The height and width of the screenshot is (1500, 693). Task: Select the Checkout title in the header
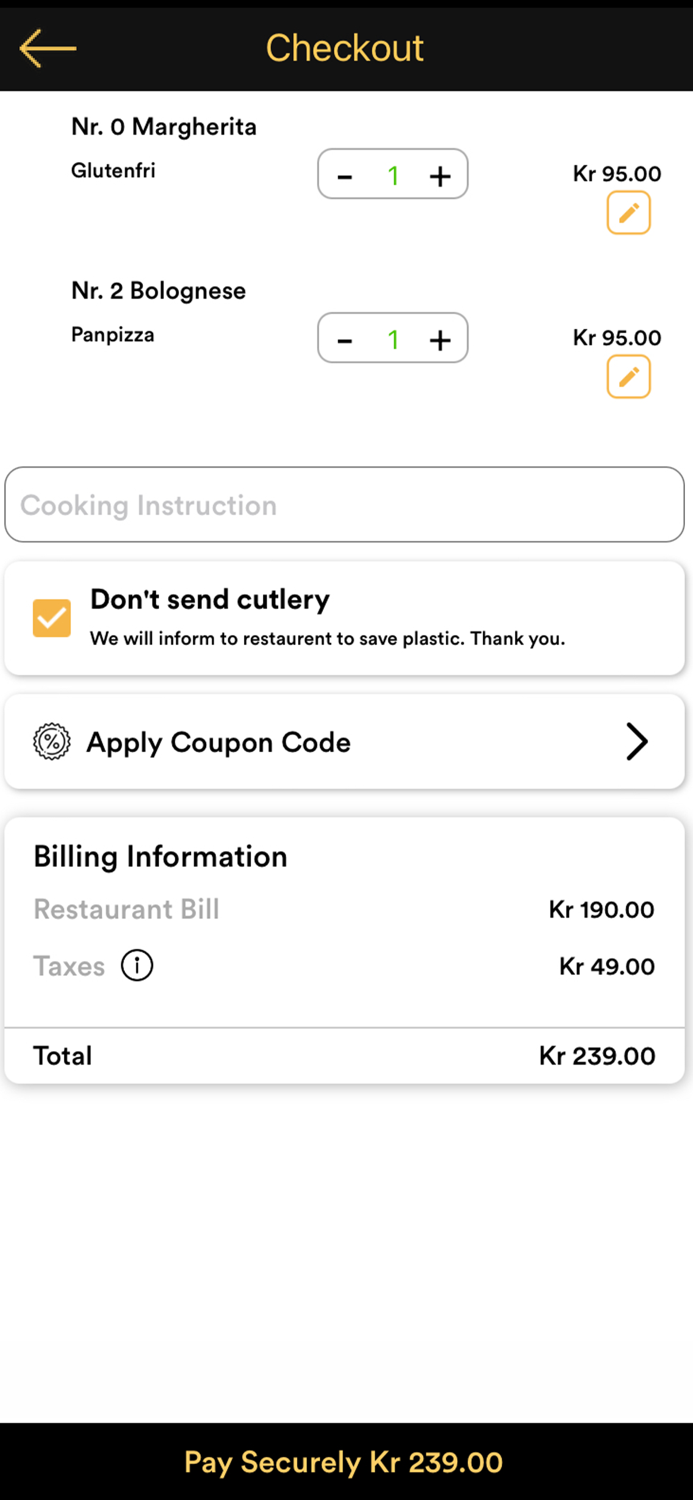[x=345, y=47]
